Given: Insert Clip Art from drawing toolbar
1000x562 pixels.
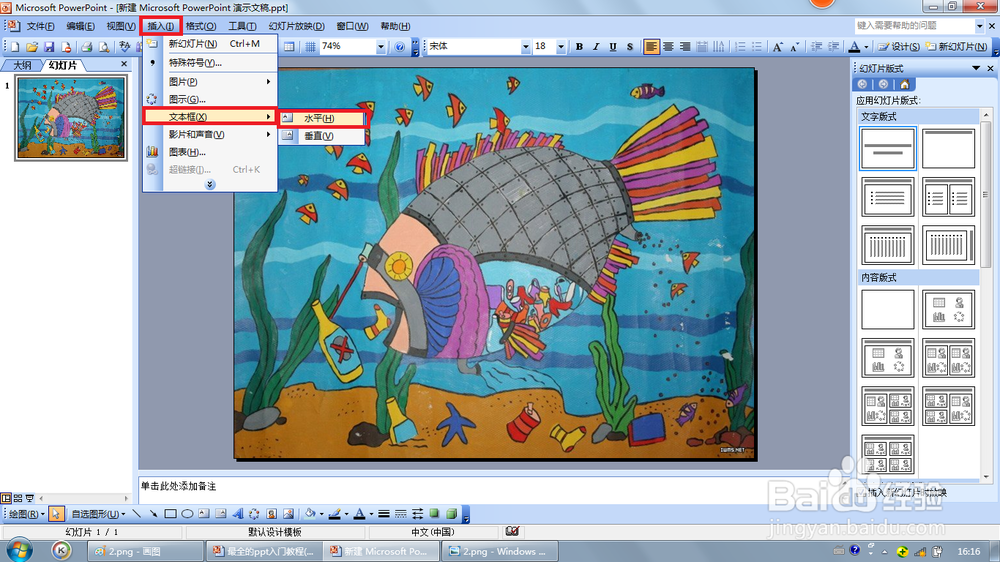Looking at the screenshot, I should [x=272, y=514].
